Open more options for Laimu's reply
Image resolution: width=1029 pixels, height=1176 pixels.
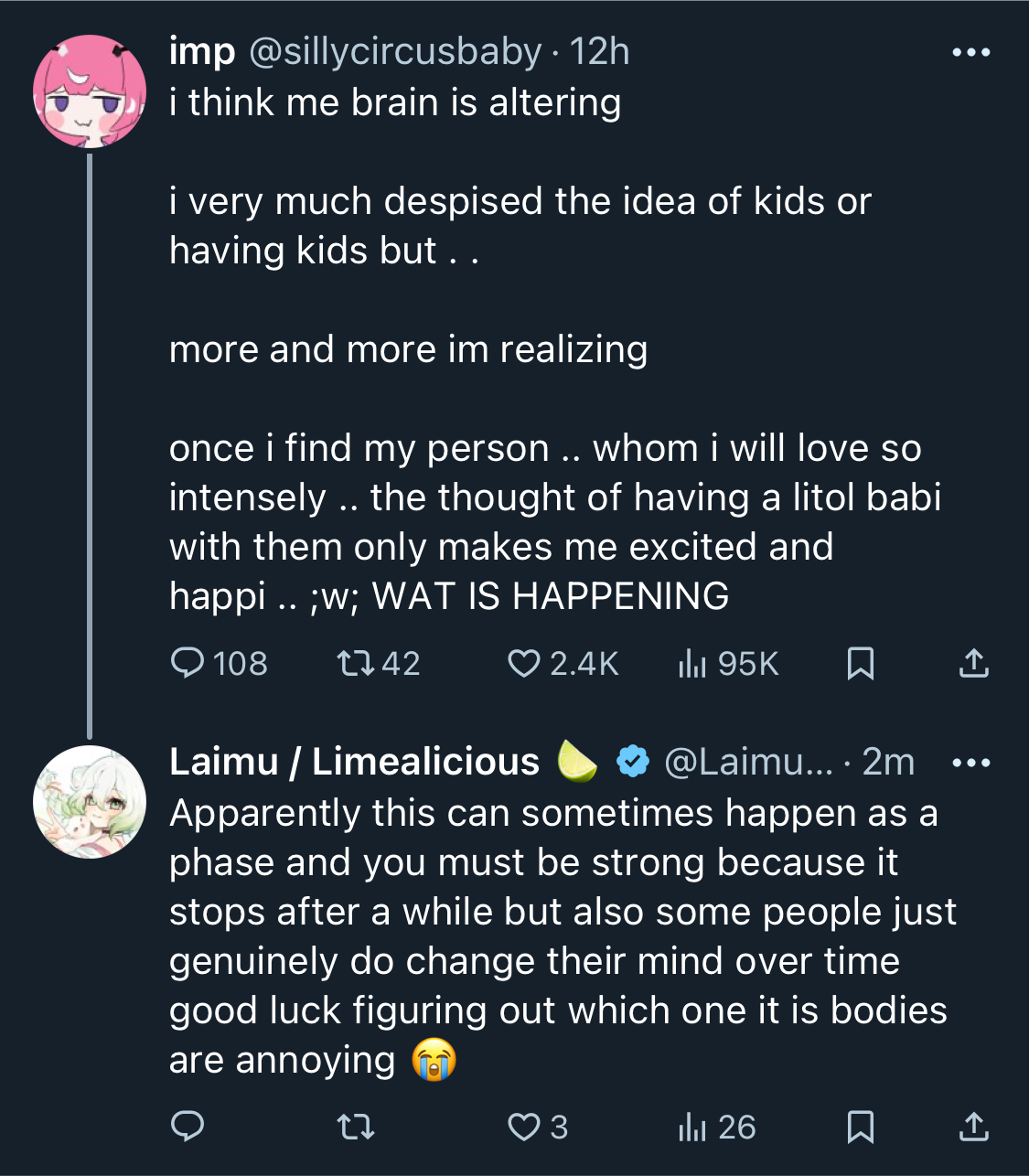pos(970,762)
